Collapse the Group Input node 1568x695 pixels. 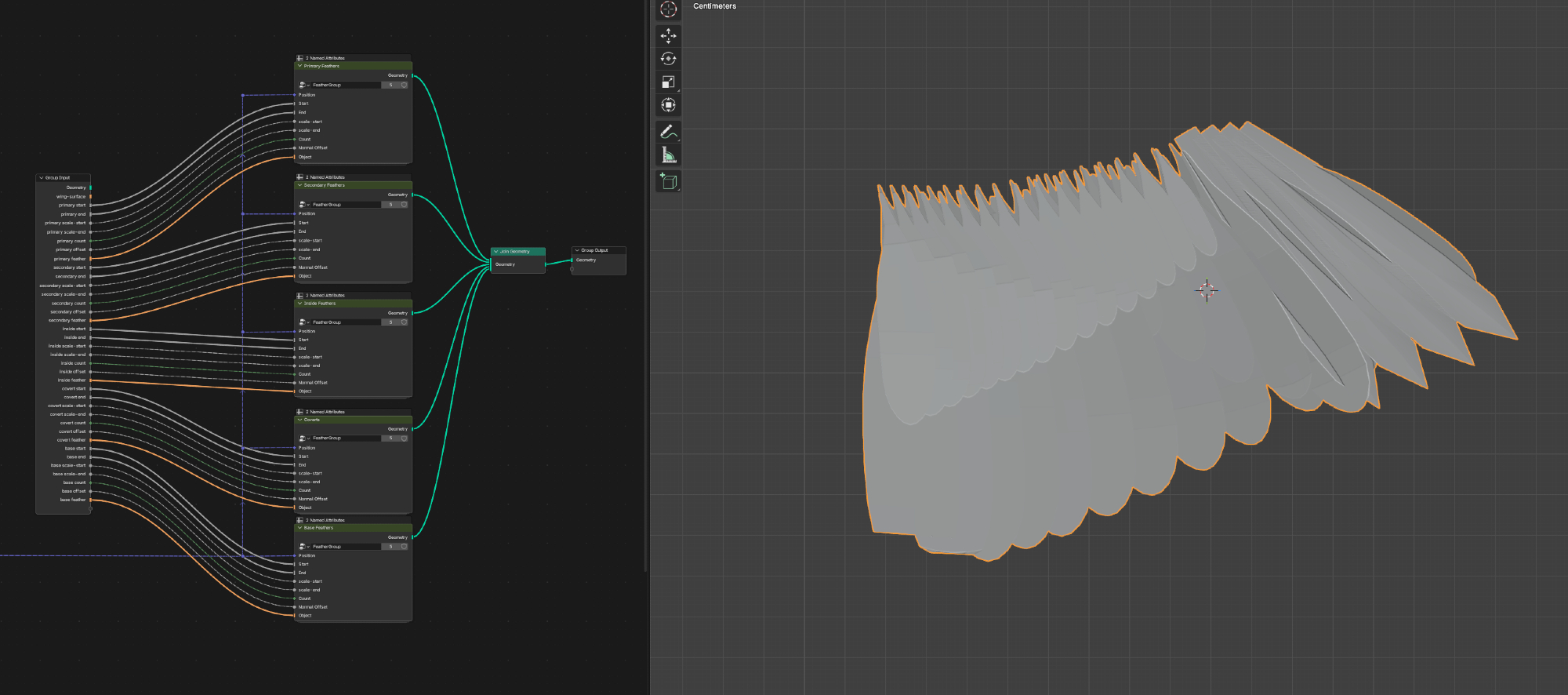click(x=41, y=178)
